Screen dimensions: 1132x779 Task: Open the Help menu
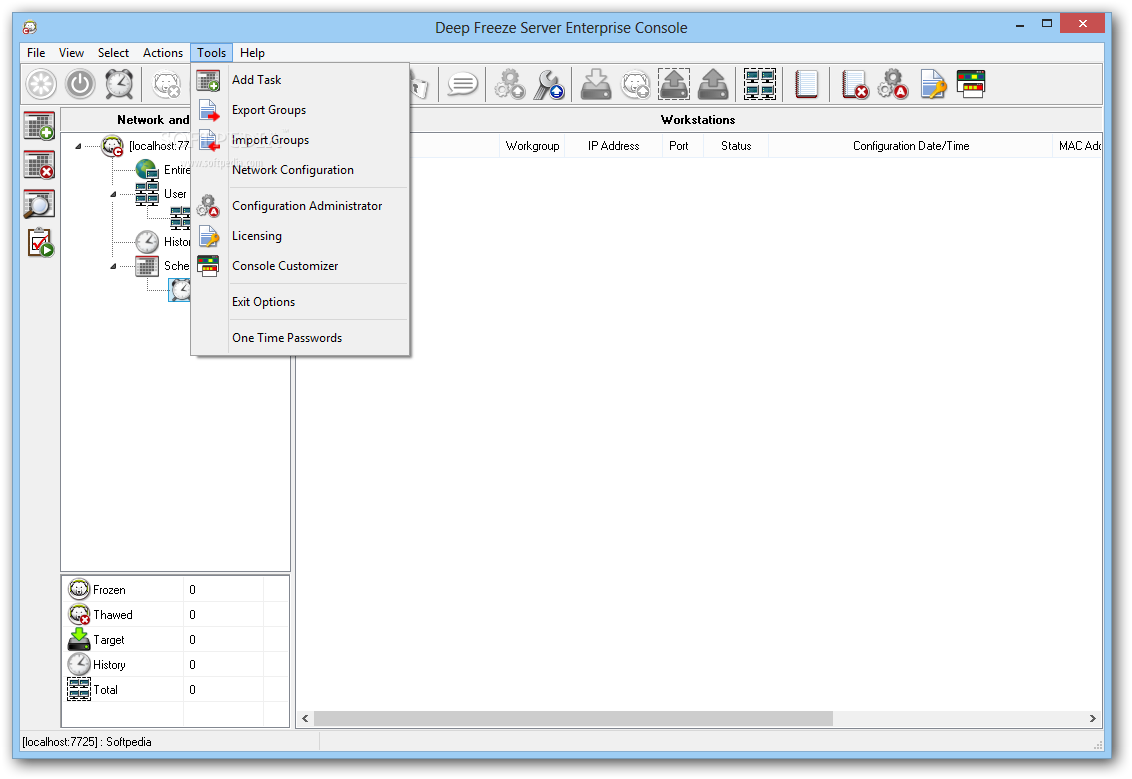[x=252, y=53]
